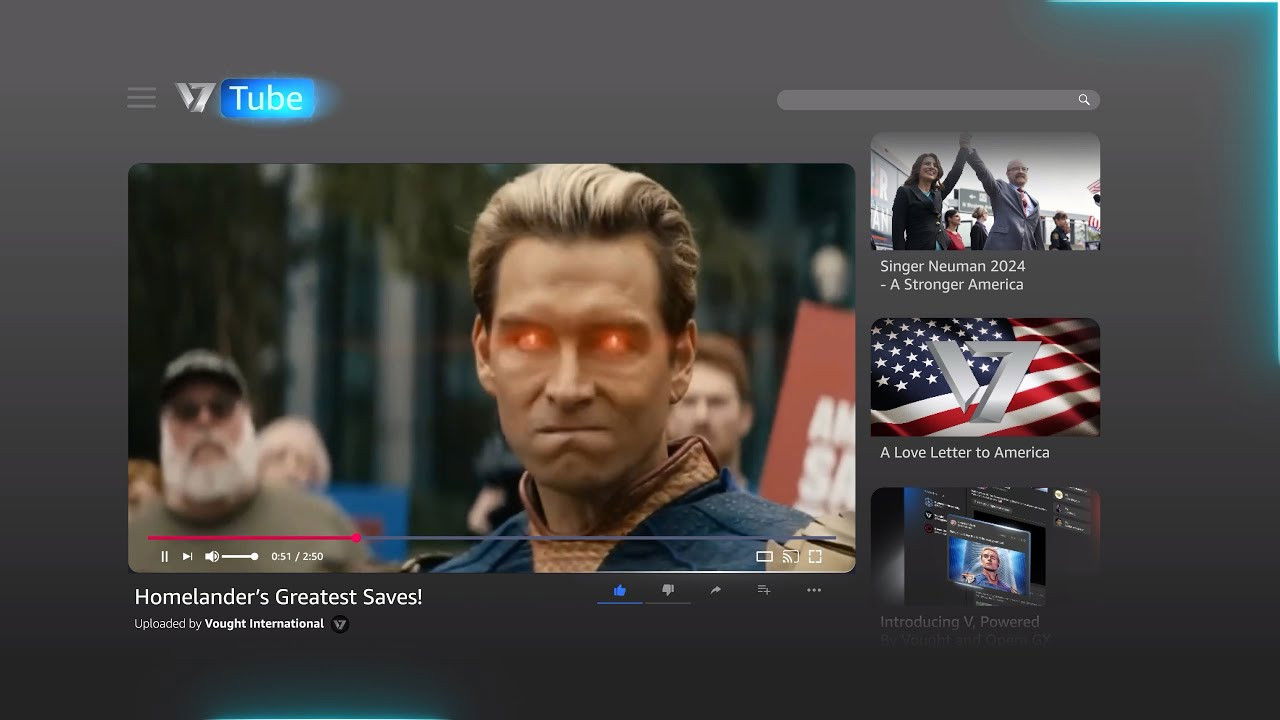Open the Singer Neuman 2024 video thumbnail
Screen dimensions: 1280x720
[x=985, y=191]
